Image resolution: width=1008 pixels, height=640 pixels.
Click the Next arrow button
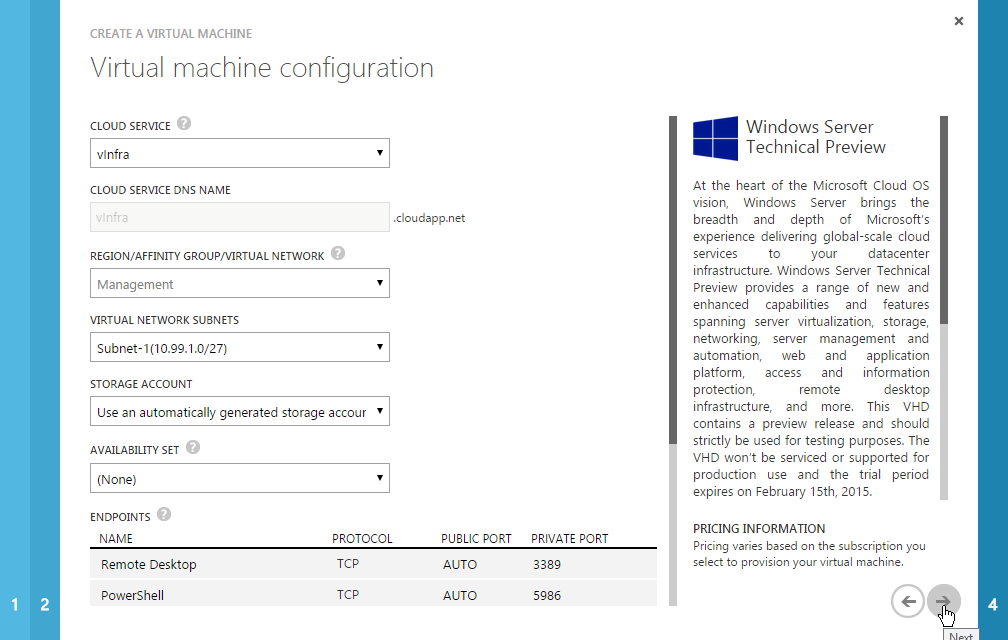click(x=943, y=601)
